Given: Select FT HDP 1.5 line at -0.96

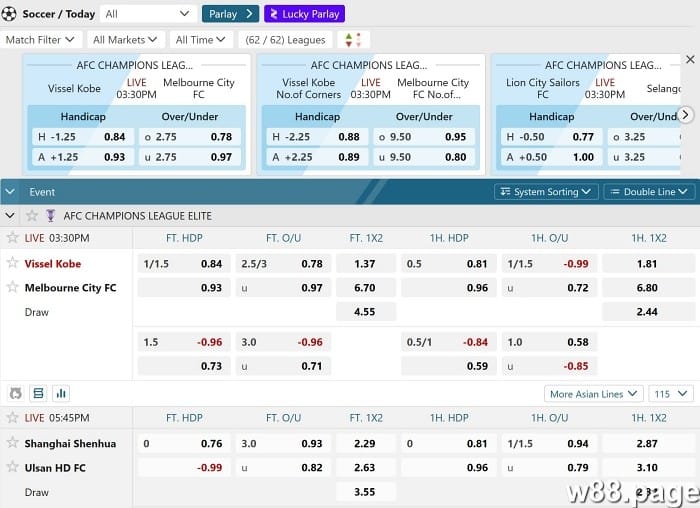Looking at the screenshot, I should click(184, 342).
